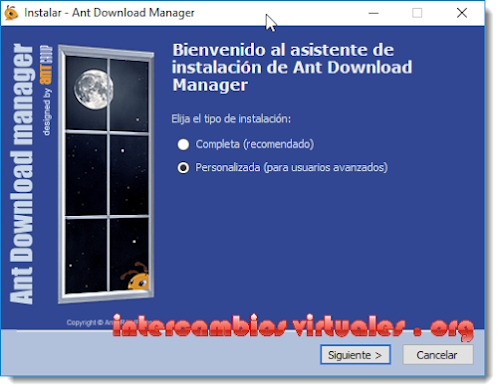
Task: Close the Ant Download Manager installer
Action: tap(462, 13)
